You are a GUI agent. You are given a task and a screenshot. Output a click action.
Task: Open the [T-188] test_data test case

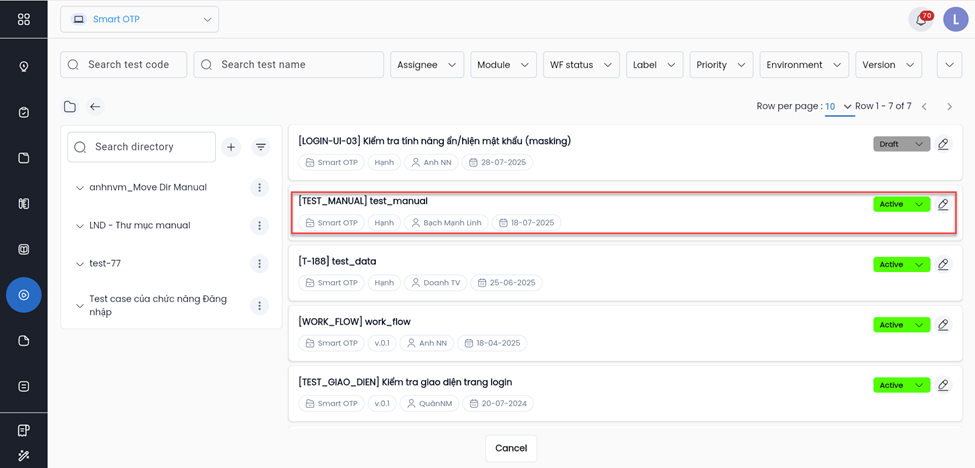click(x=337, y=261)
